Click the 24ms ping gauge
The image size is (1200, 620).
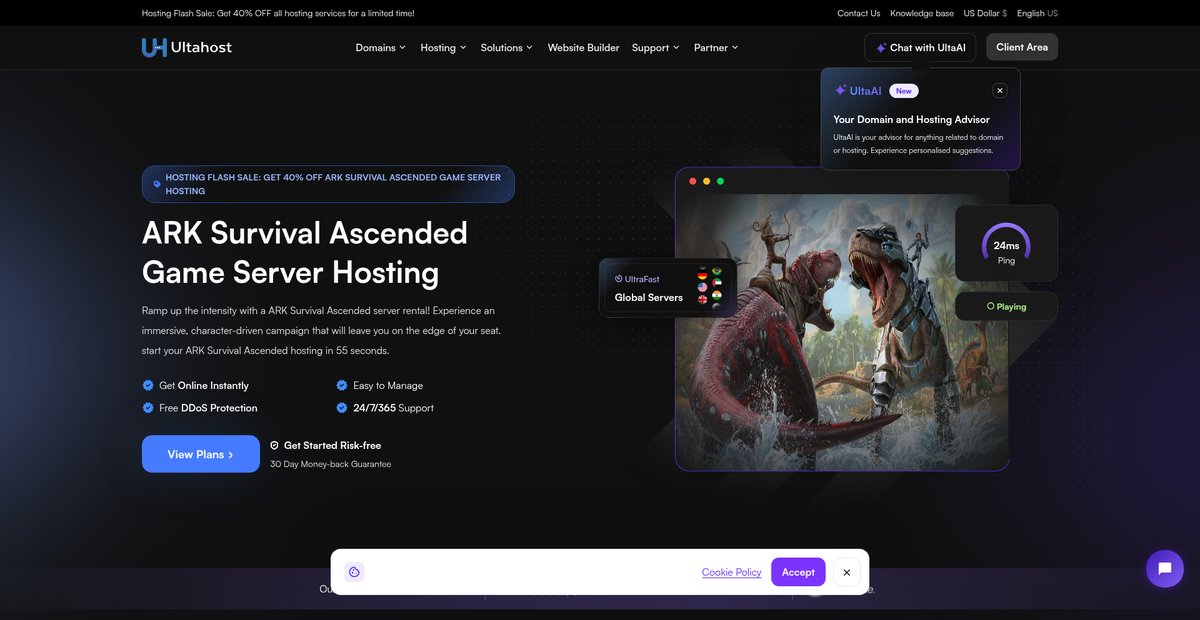tap(1006, 243)
